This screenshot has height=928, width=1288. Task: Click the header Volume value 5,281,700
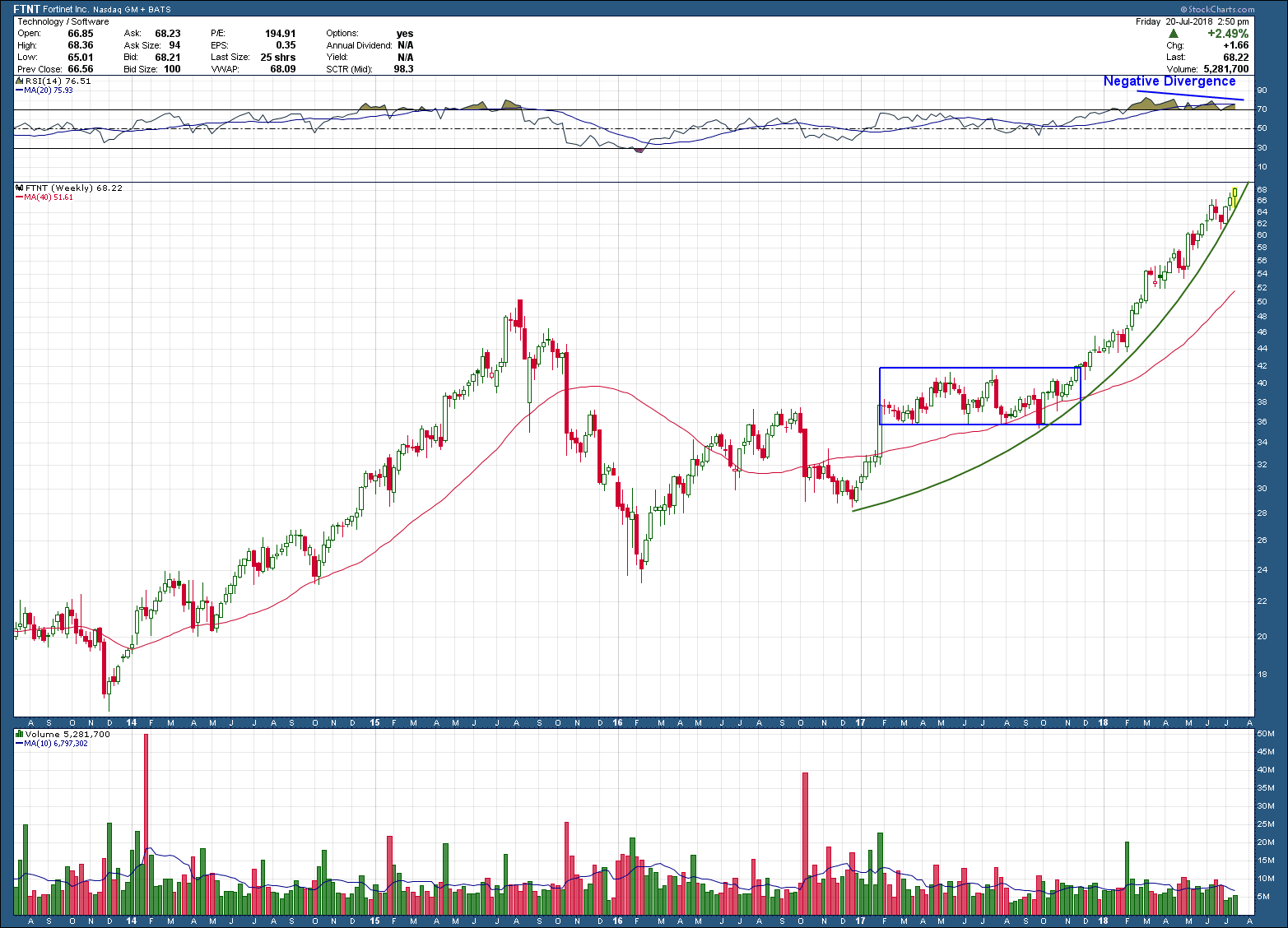pyautogui.click(x=1226, y=69)
